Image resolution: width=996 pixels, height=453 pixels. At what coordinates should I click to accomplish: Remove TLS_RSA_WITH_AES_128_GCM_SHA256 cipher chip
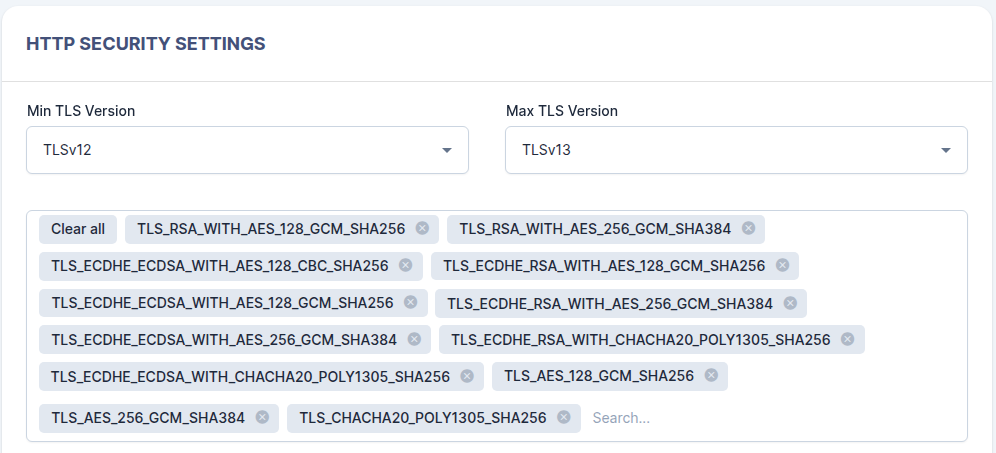click(422, 228)
